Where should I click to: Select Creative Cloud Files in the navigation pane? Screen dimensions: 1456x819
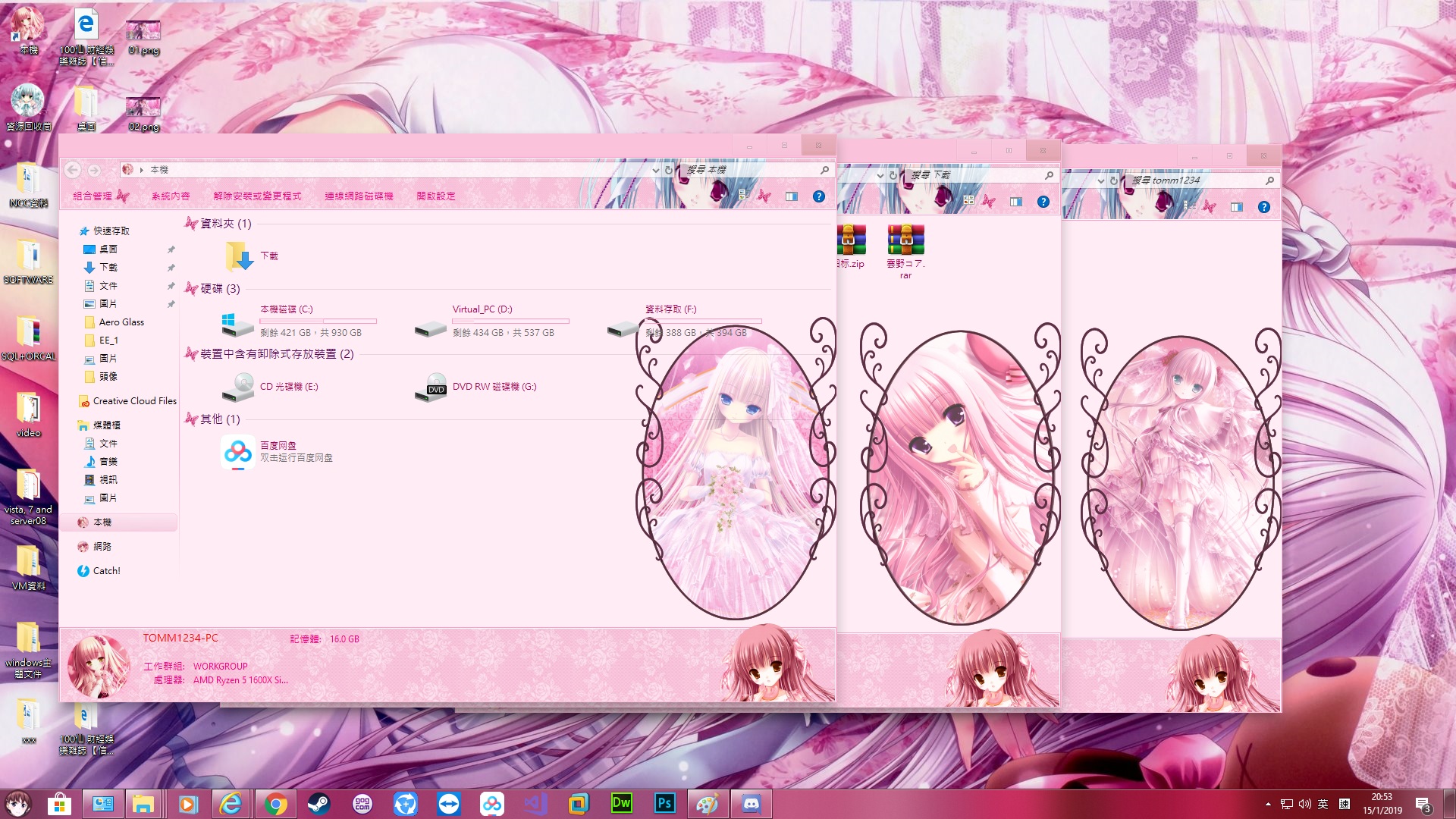[x=134, y=401]
